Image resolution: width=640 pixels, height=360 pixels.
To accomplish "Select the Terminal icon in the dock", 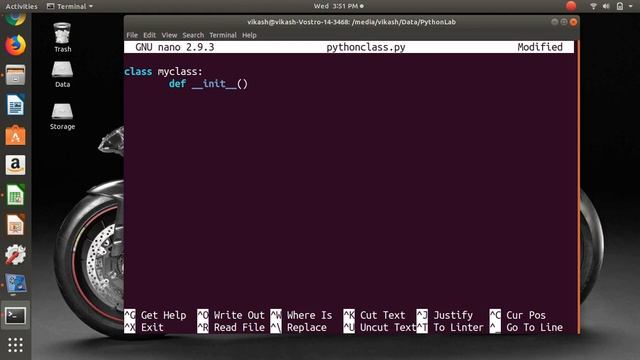I will click(16, 316).
